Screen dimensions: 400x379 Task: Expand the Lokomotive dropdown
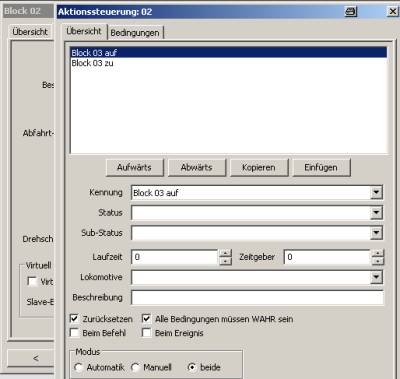coord(376,277)
